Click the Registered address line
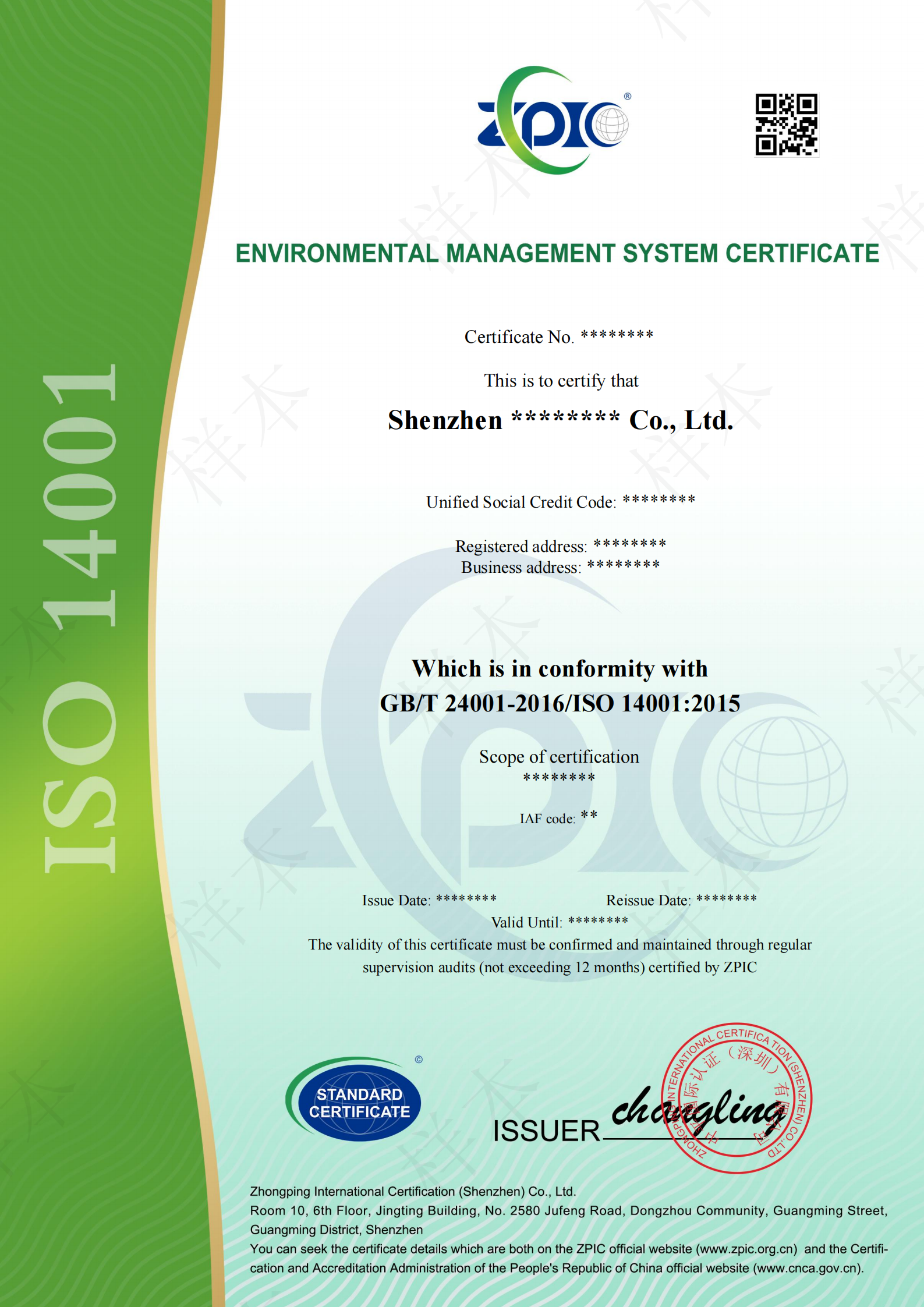The image size is (924, 1307). pos(561,546)
